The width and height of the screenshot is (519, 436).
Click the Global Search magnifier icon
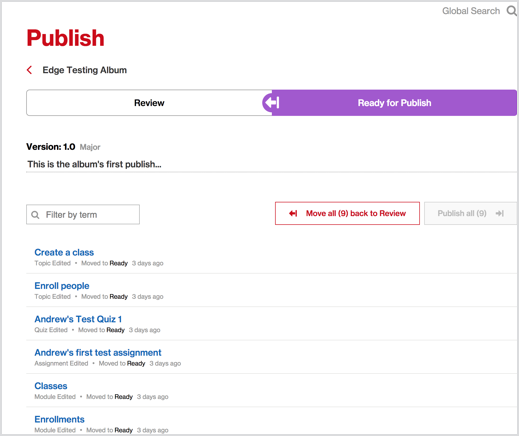(x=512, y=11)
